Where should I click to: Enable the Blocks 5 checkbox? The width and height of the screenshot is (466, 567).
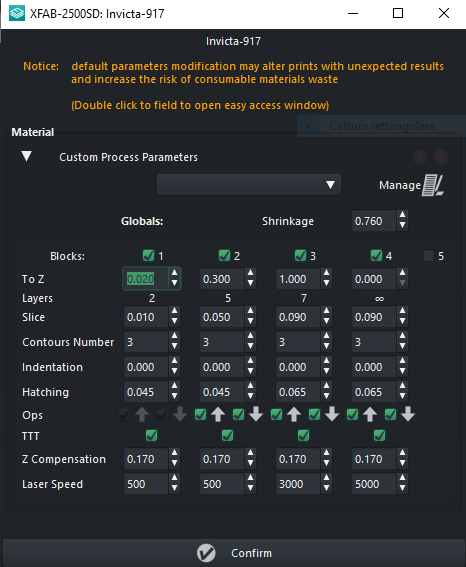point(428,256)
